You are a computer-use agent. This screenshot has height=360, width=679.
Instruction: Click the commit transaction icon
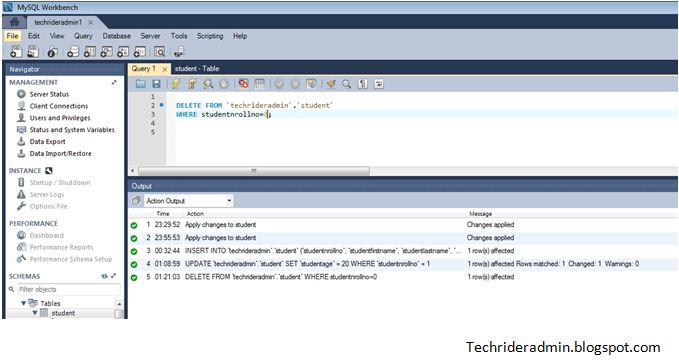(x=279, y=84)
